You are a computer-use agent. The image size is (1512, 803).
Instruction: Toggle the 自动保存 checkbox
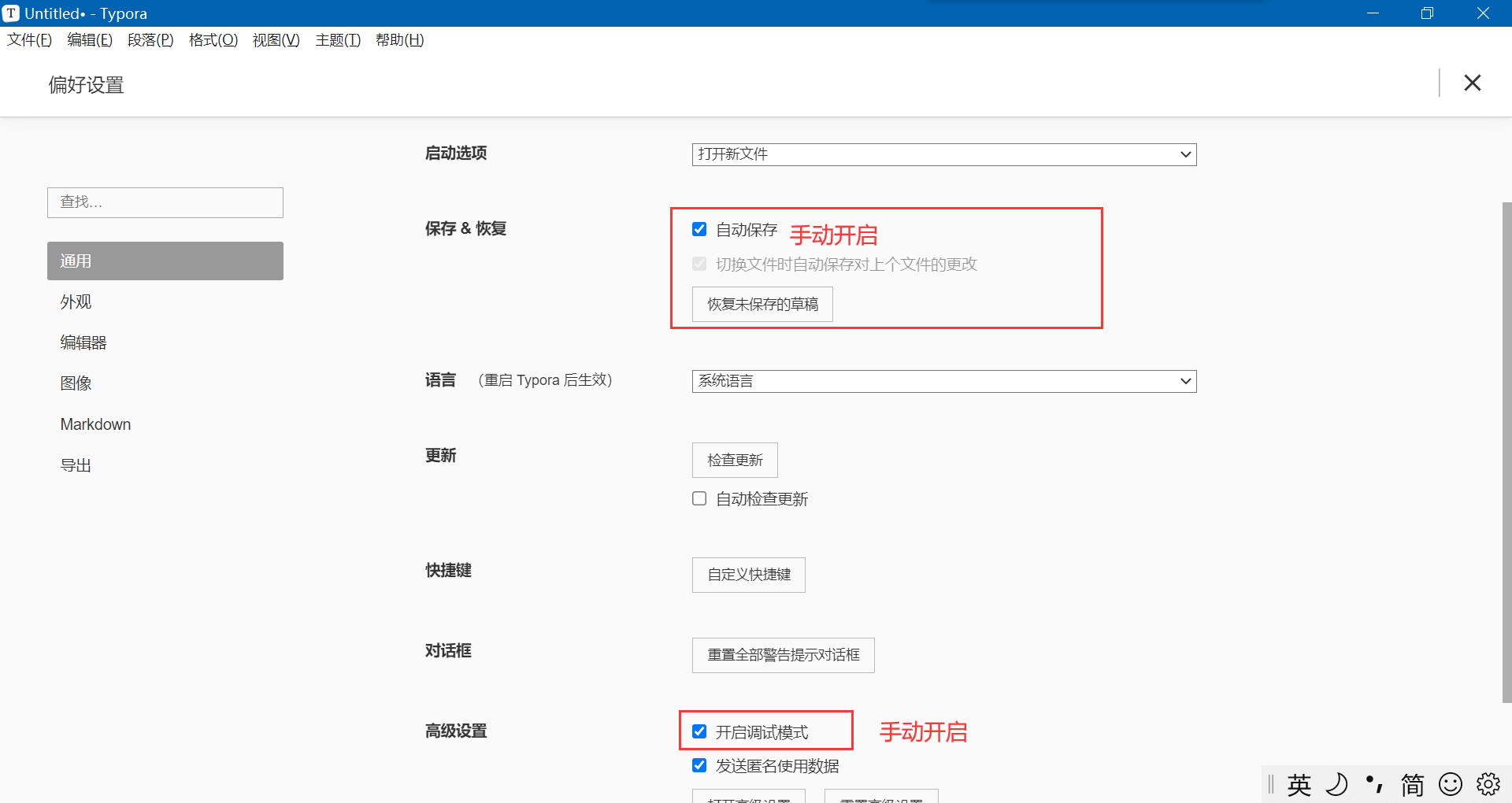point(699,229)
